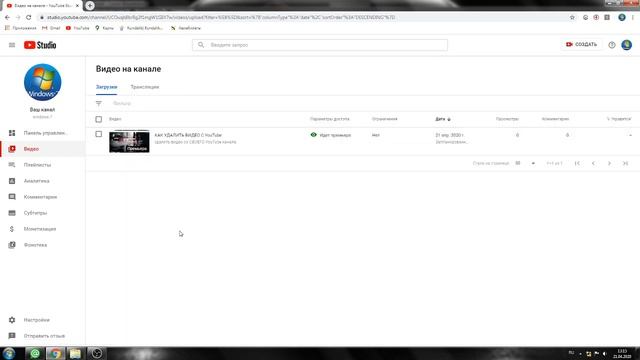
Task: Open the Videos sidebar item
Action: [x=42, y=149]
